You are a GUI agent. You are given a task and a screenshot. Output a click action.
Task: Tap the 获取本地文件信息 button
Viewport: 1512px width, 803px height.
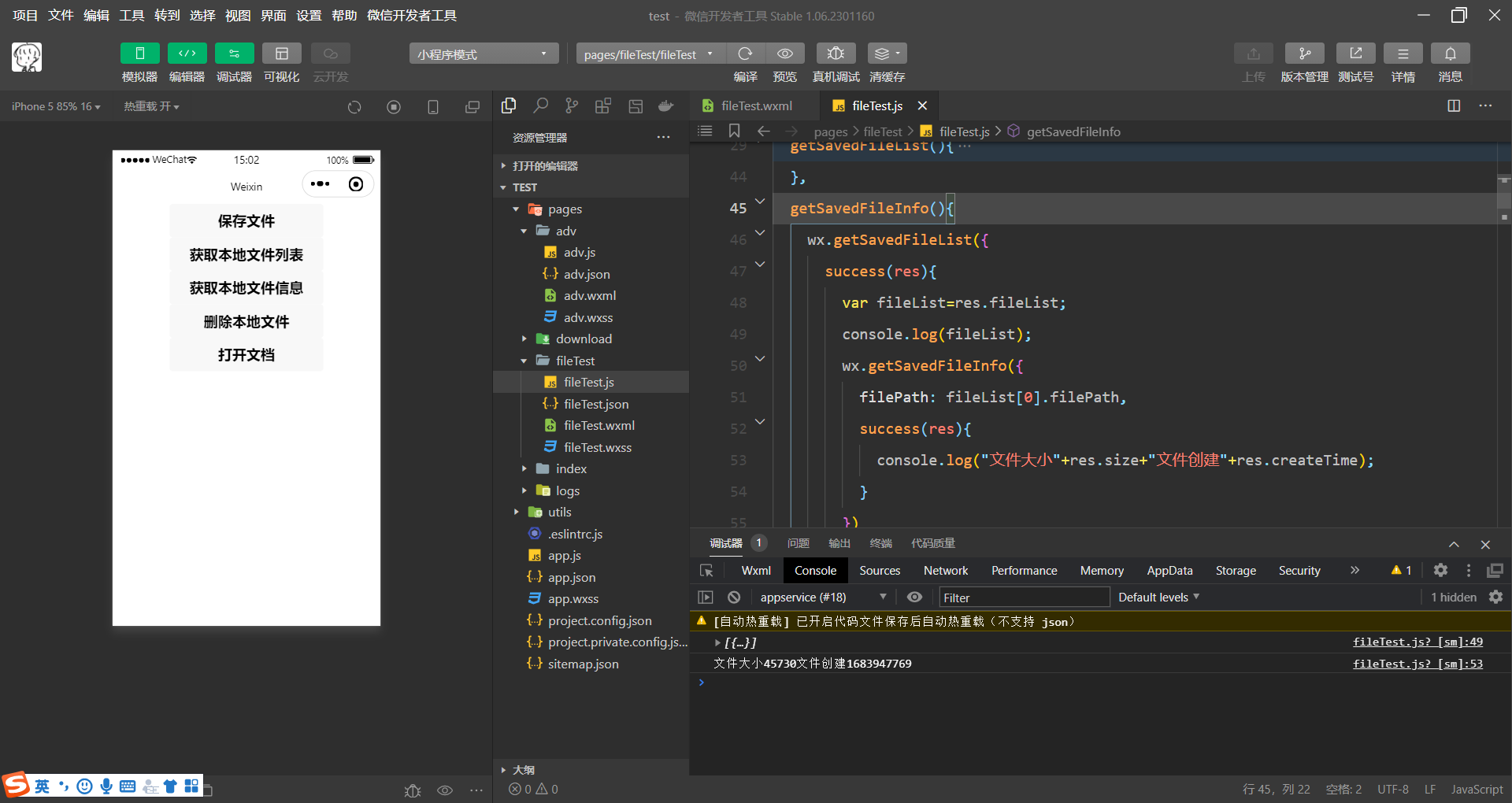(x=246, y=288)
